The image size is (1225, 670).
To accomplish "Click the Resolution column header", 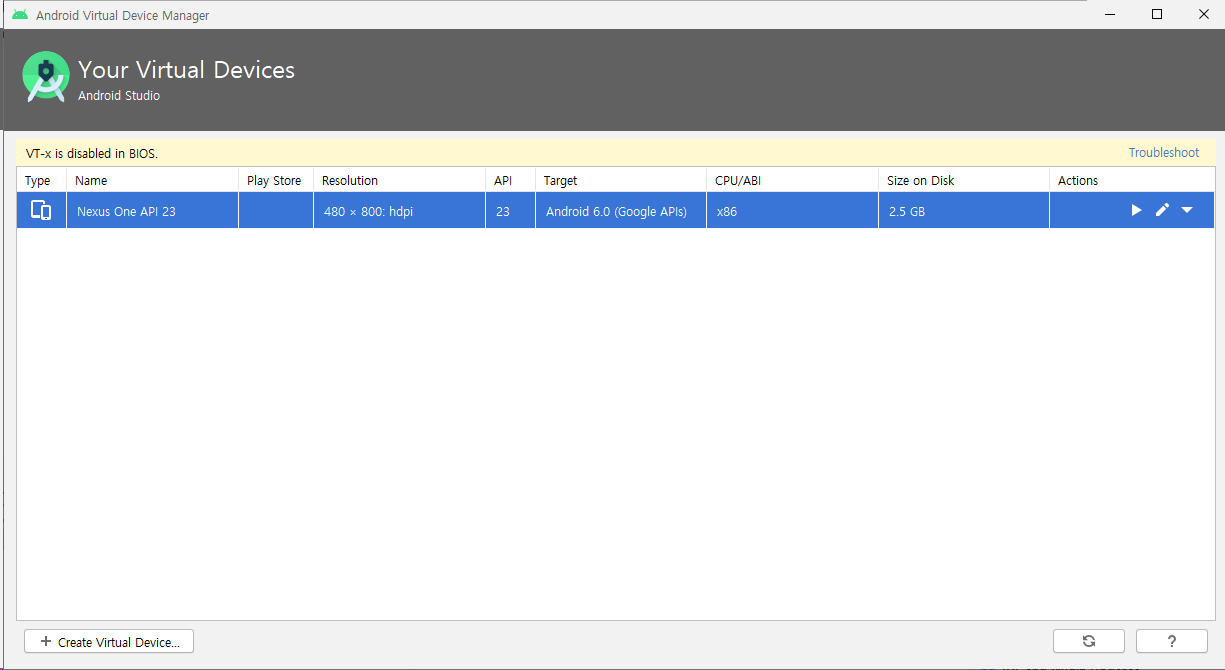I will (350, 181).
